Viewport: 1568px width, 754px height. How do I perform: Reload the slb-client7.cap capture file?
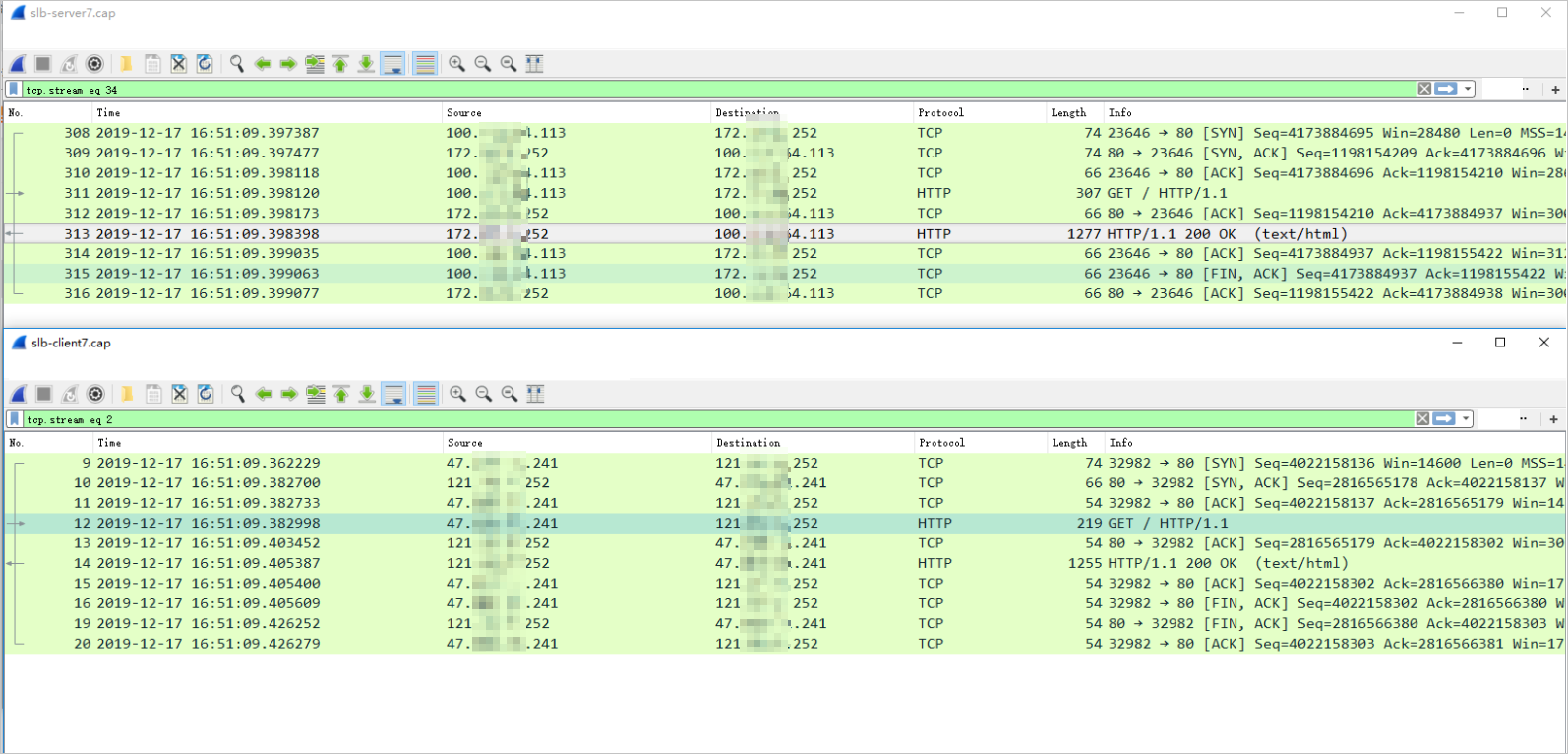[x=205, y=394]
